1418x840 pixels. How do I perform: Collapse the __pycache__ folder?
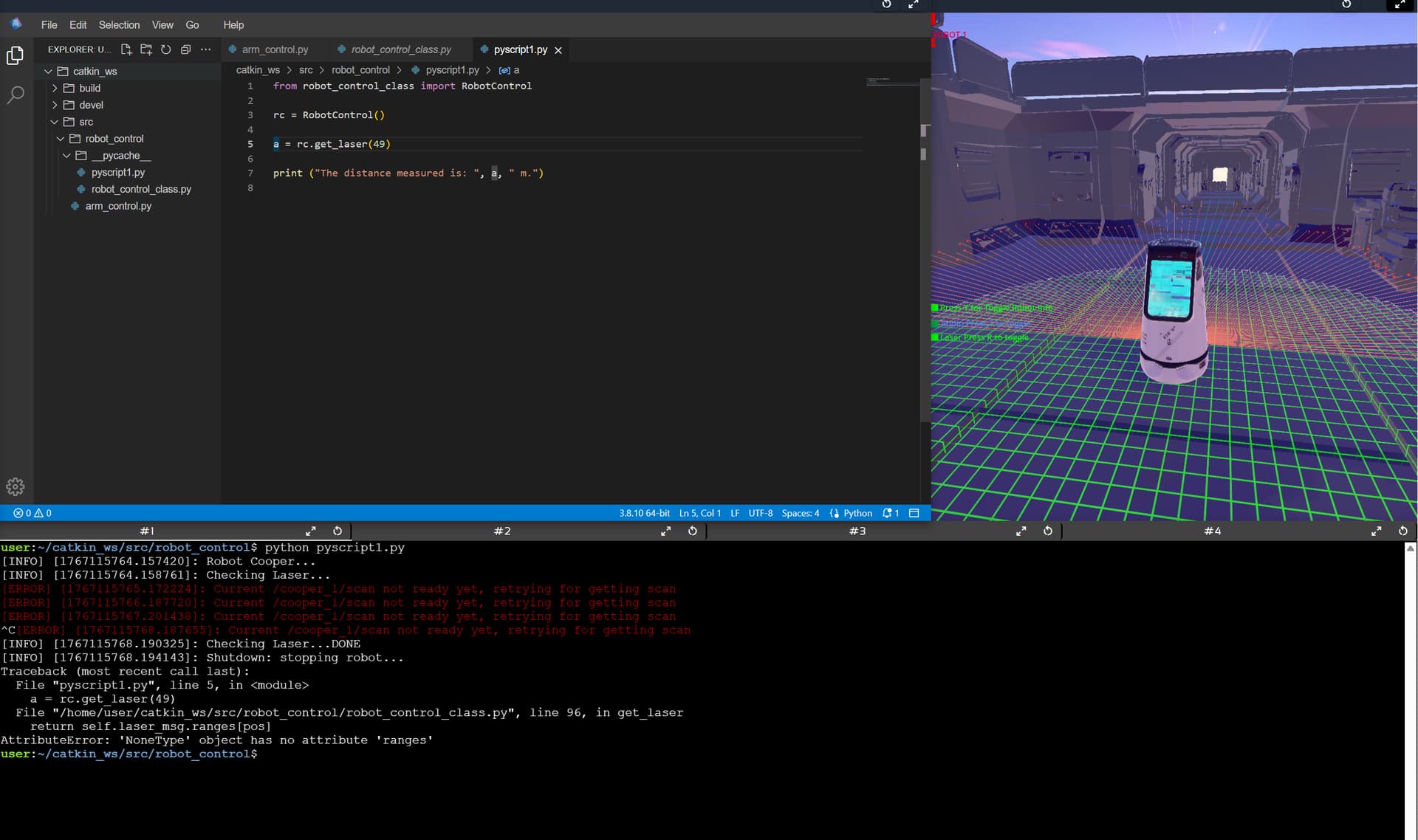click(x=121, y=156)
